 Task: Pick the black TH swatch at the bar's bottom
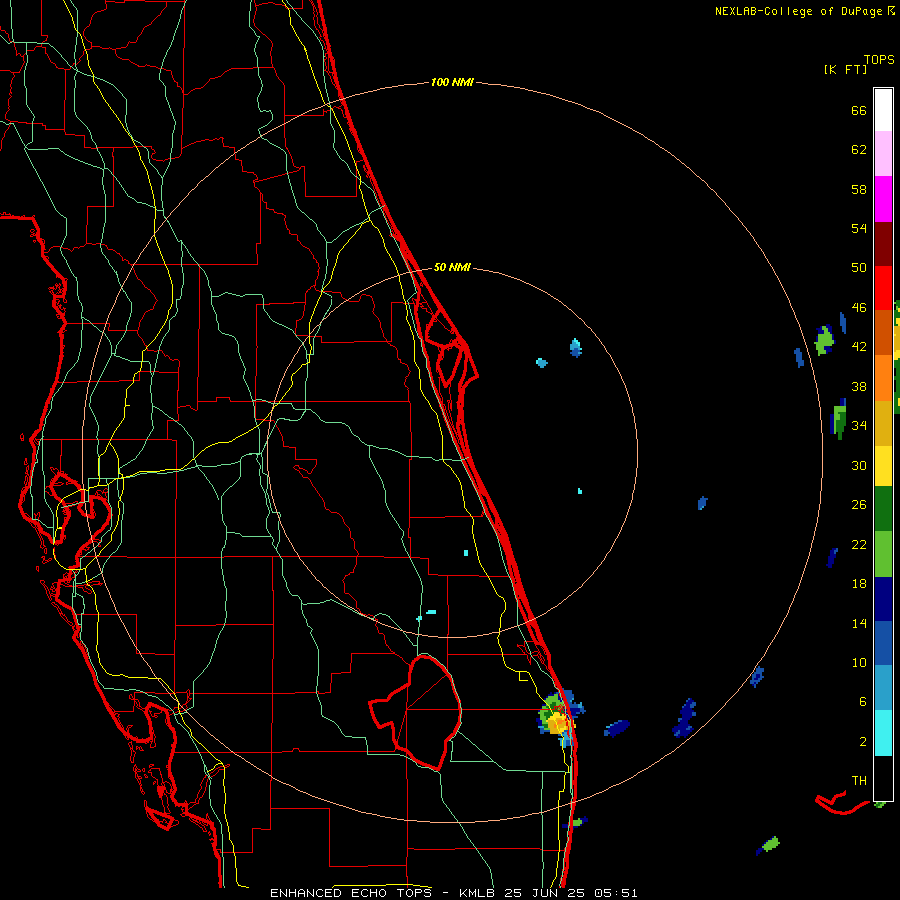click(883, 778)
